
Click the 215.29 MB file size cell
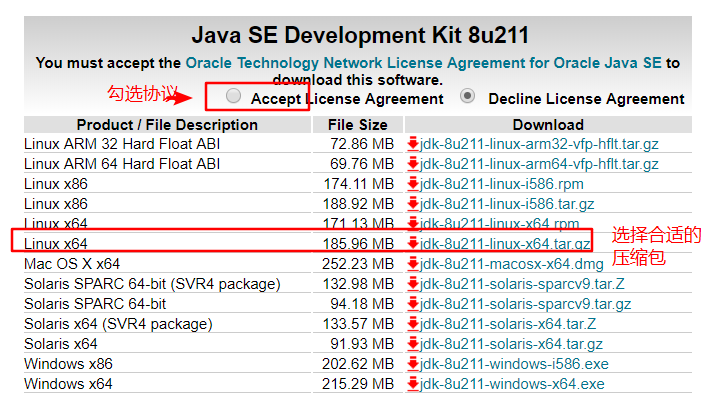pyautogui.click(x=358, y=384)
